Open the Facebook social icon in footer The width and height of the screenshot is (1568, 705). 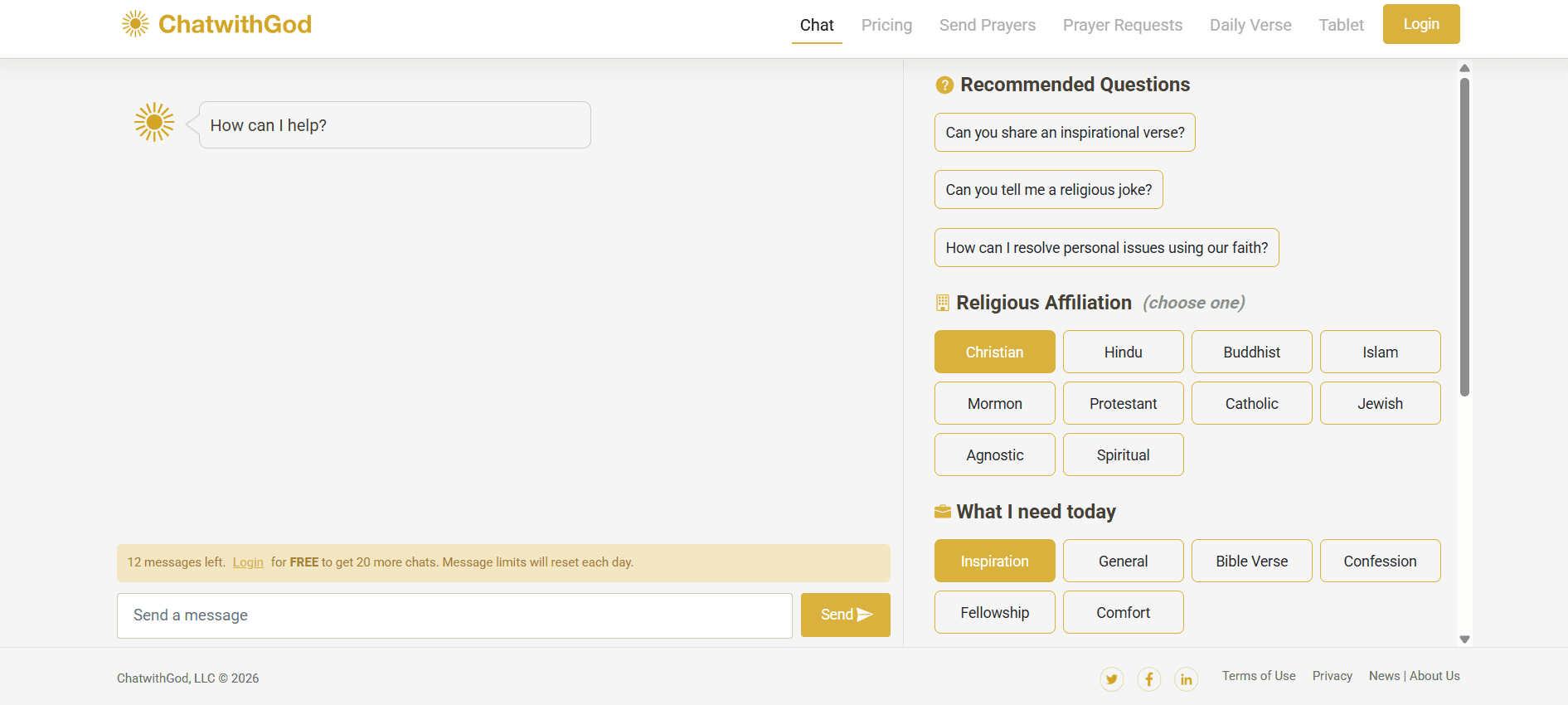1148,679
